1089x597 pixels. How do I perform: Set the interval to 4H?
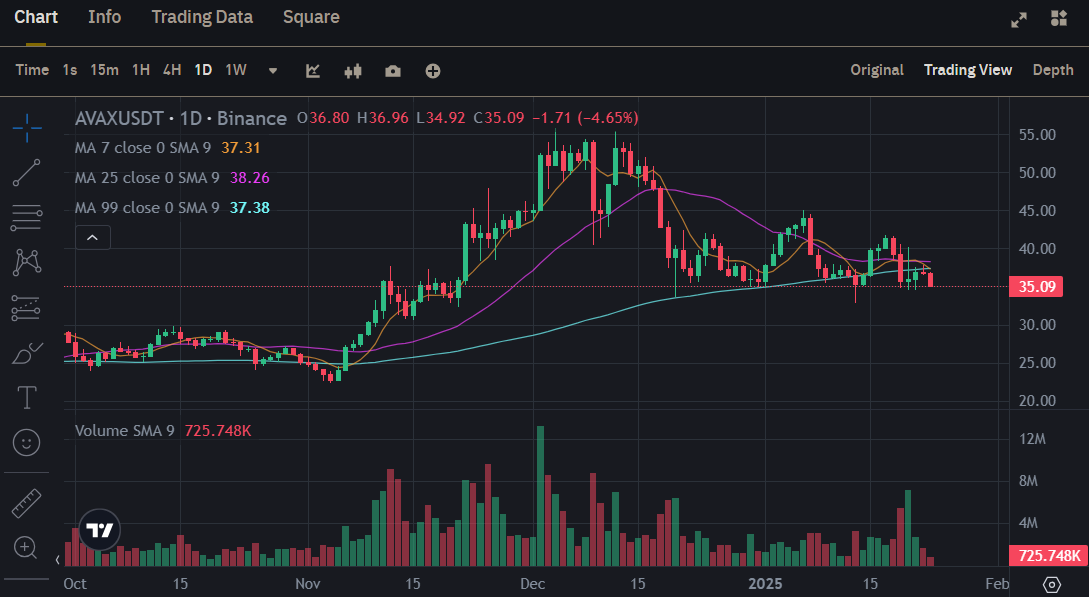[x=172, y=70]
